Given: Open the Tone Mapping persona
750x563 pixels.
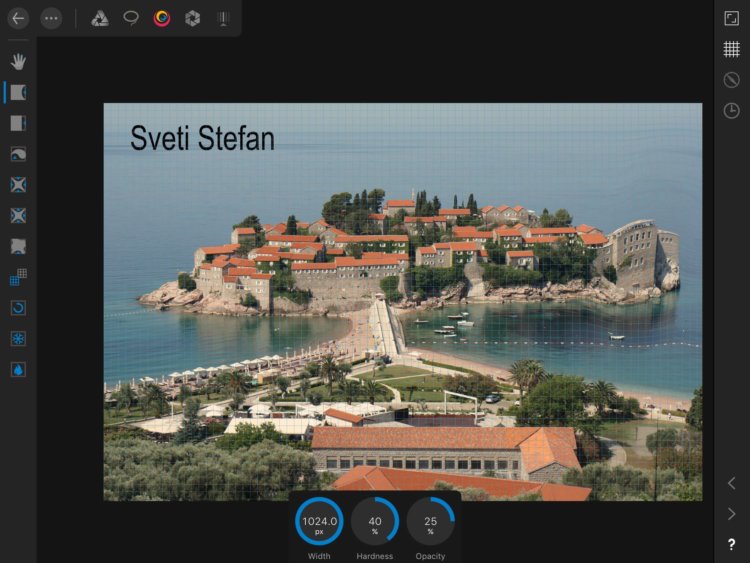Looking at the screenshot, I should point(223,19).
